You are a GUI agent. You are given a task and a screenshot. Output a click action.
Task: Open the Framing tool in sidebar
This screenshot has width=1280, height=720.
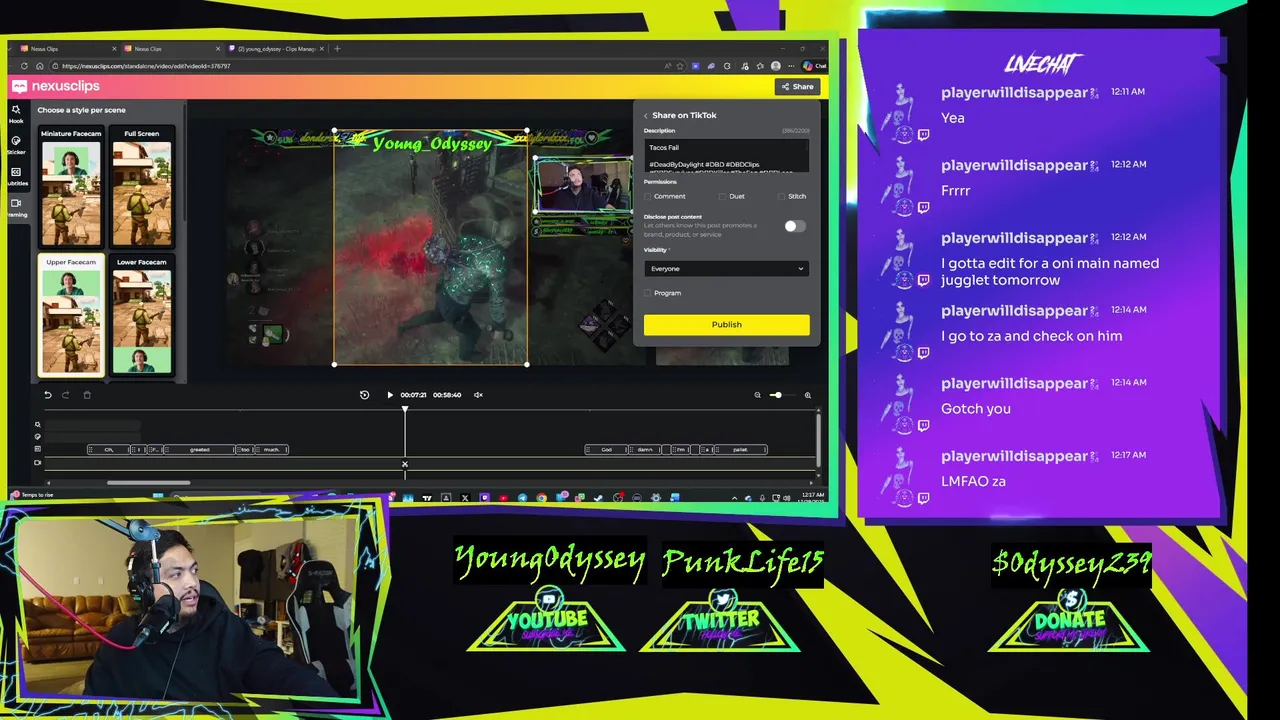[x=16, y=207]
